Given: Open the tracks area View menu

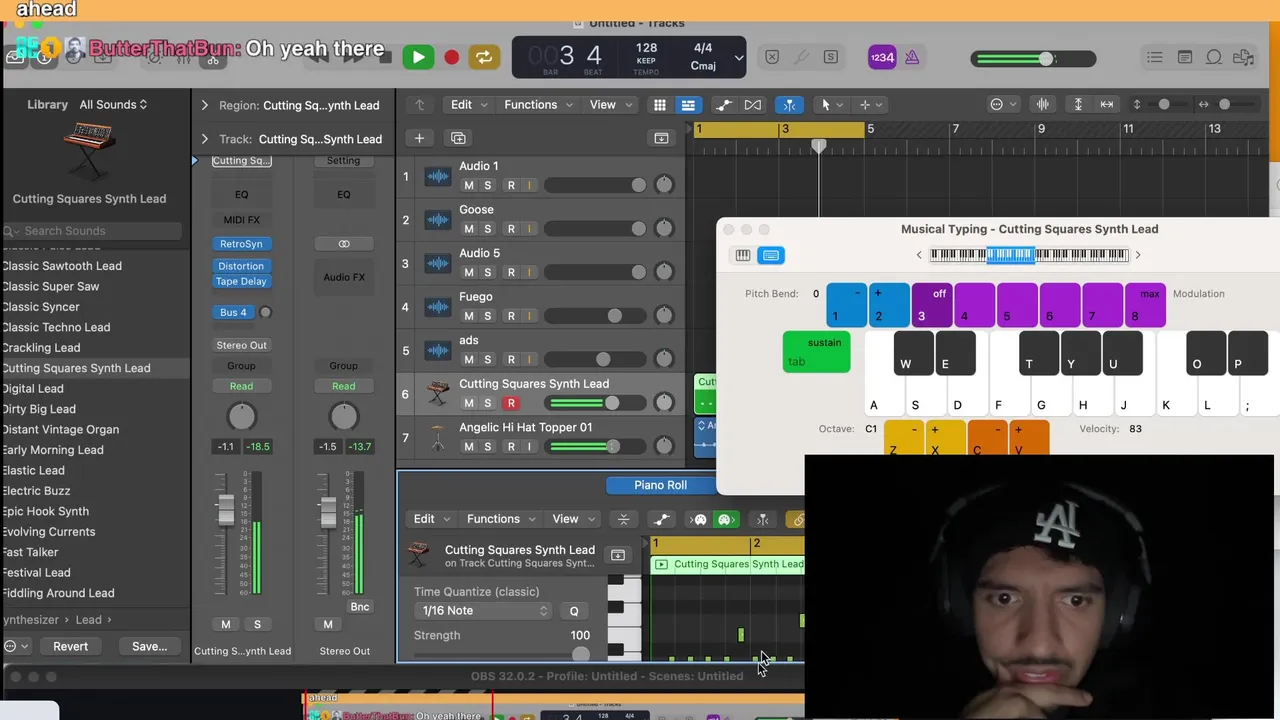Looking at the screenshot, I should point(609,104).
